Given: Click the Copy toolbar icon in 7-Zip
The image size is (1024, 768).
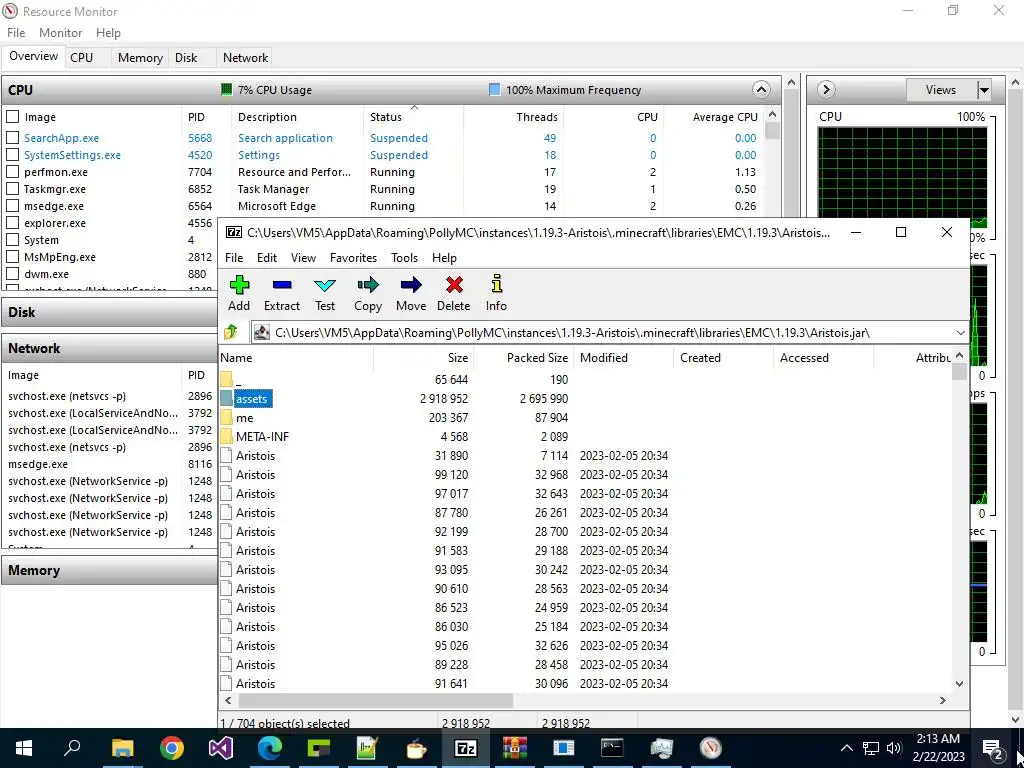Looking at the screenshot, I should pyautogui.click(x=368, y=293).
